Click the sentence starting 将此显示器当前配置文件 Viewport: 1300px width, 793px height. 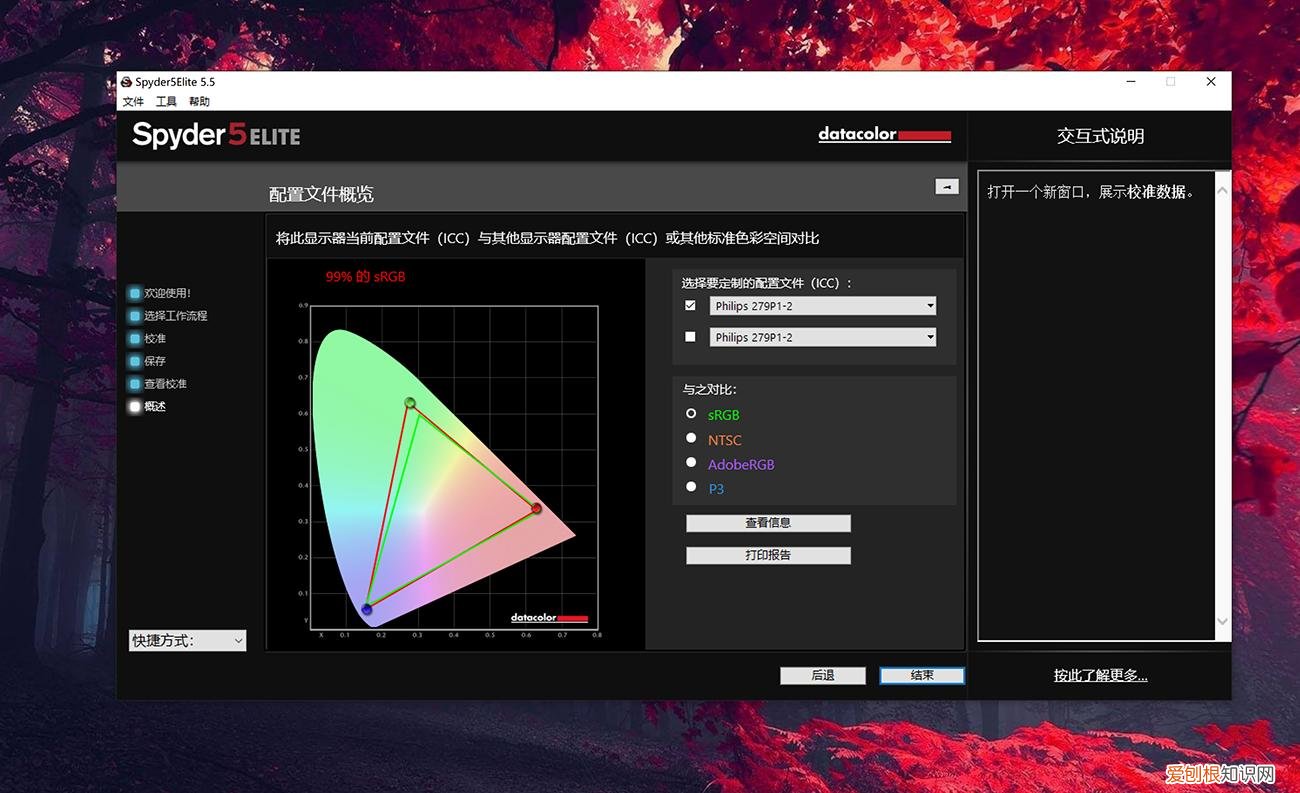[547, 238]
